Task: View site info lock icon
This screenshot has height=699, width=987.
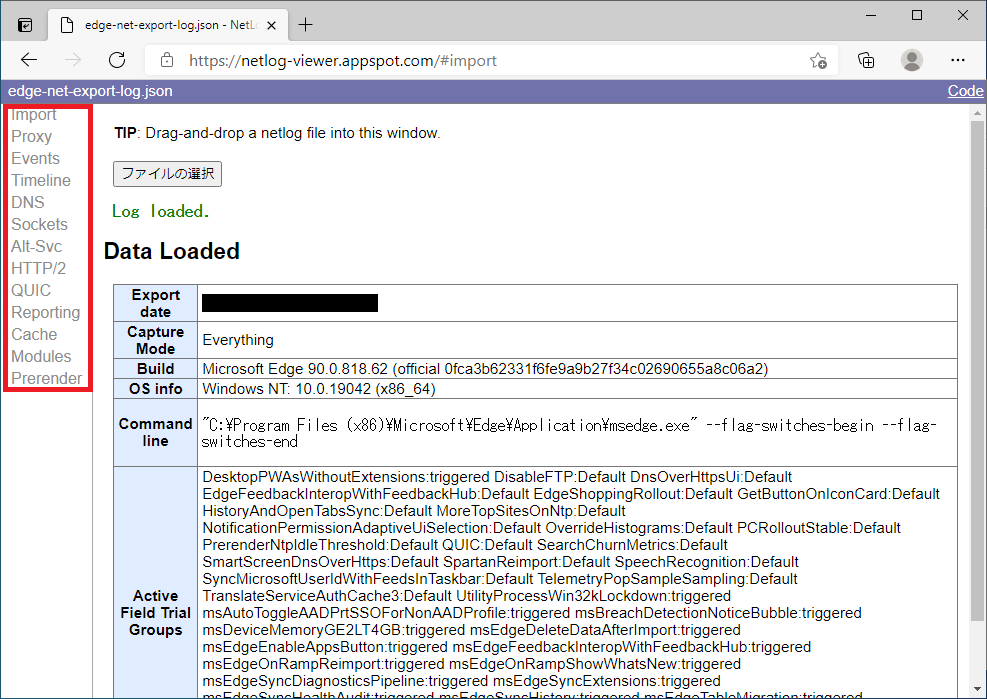Action: pyautogui.click(x=167, y=60)
